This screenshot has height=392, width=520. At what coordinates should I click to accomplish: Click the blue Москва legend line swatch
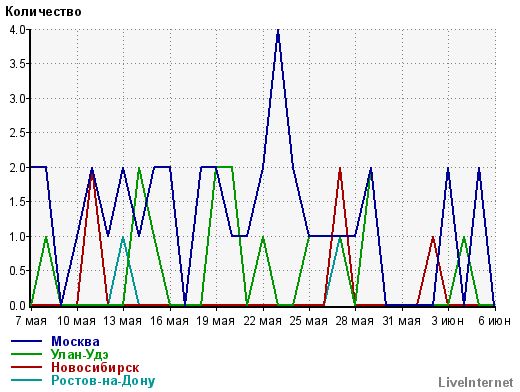pos(27,341)
